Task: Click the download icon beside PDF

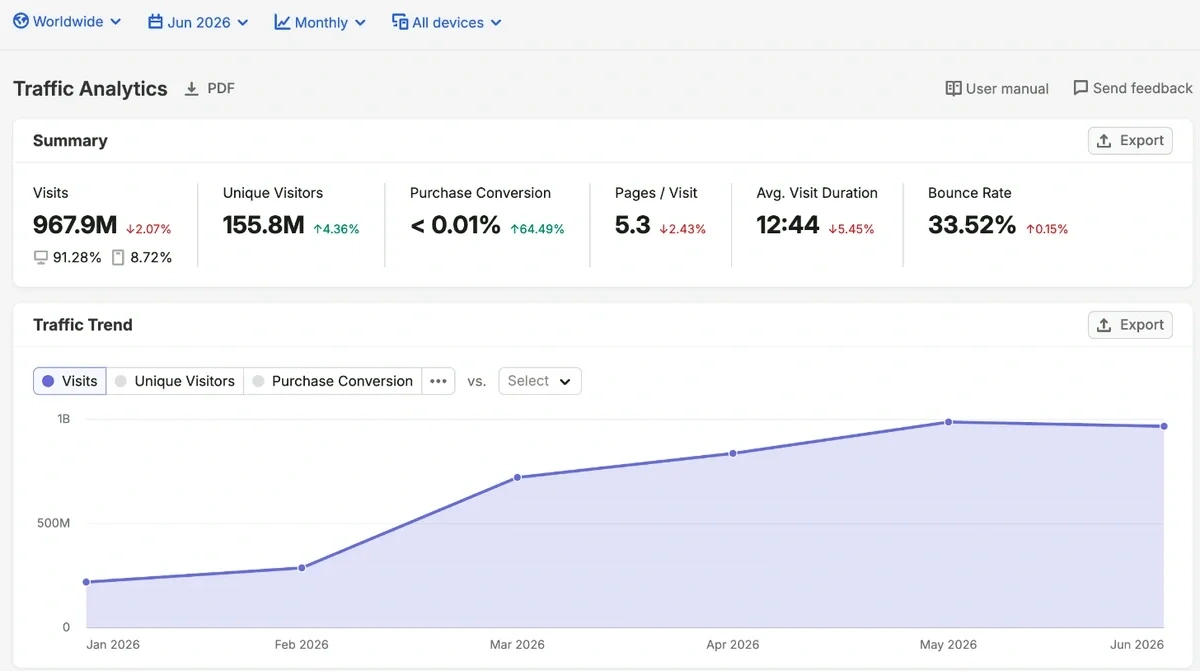Action: pyautogui.click(x=192, y=89)
